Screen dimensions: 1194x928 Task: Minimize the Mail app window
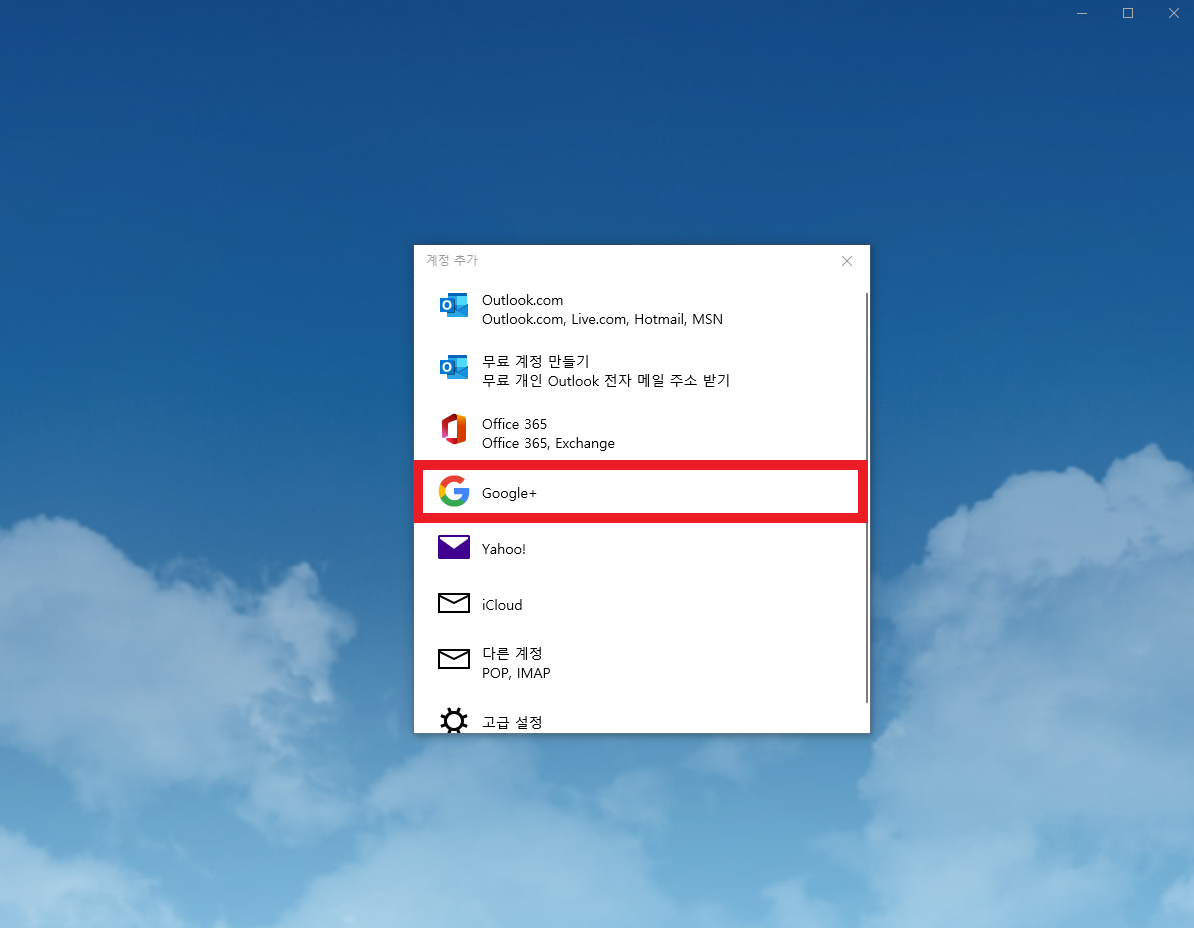coord(1081,13)
